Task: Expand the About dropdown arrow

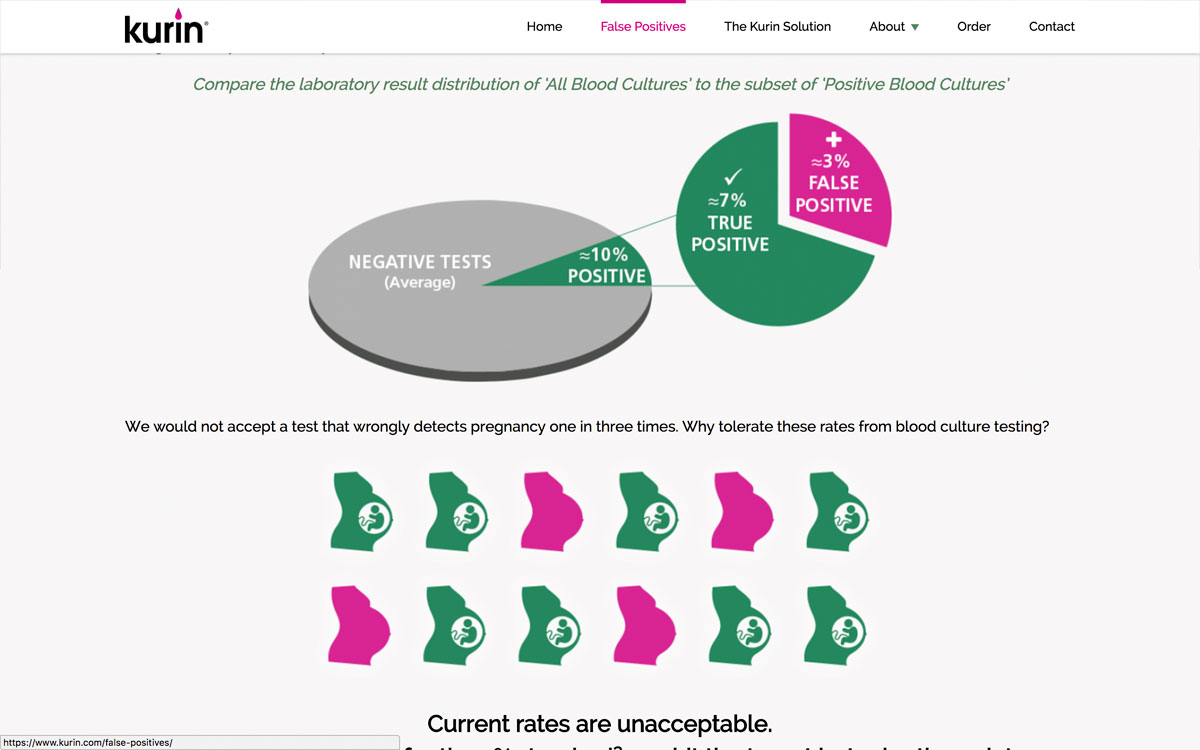Action: pyautogui.click(x=915, y=27)
